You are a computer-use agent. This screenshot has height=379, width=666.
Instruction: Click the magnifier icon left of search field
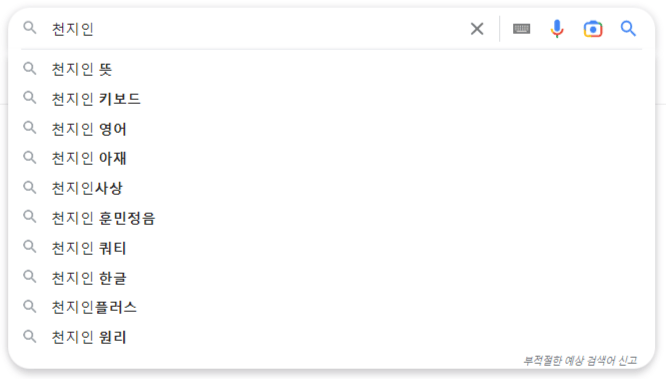[30, 28]
